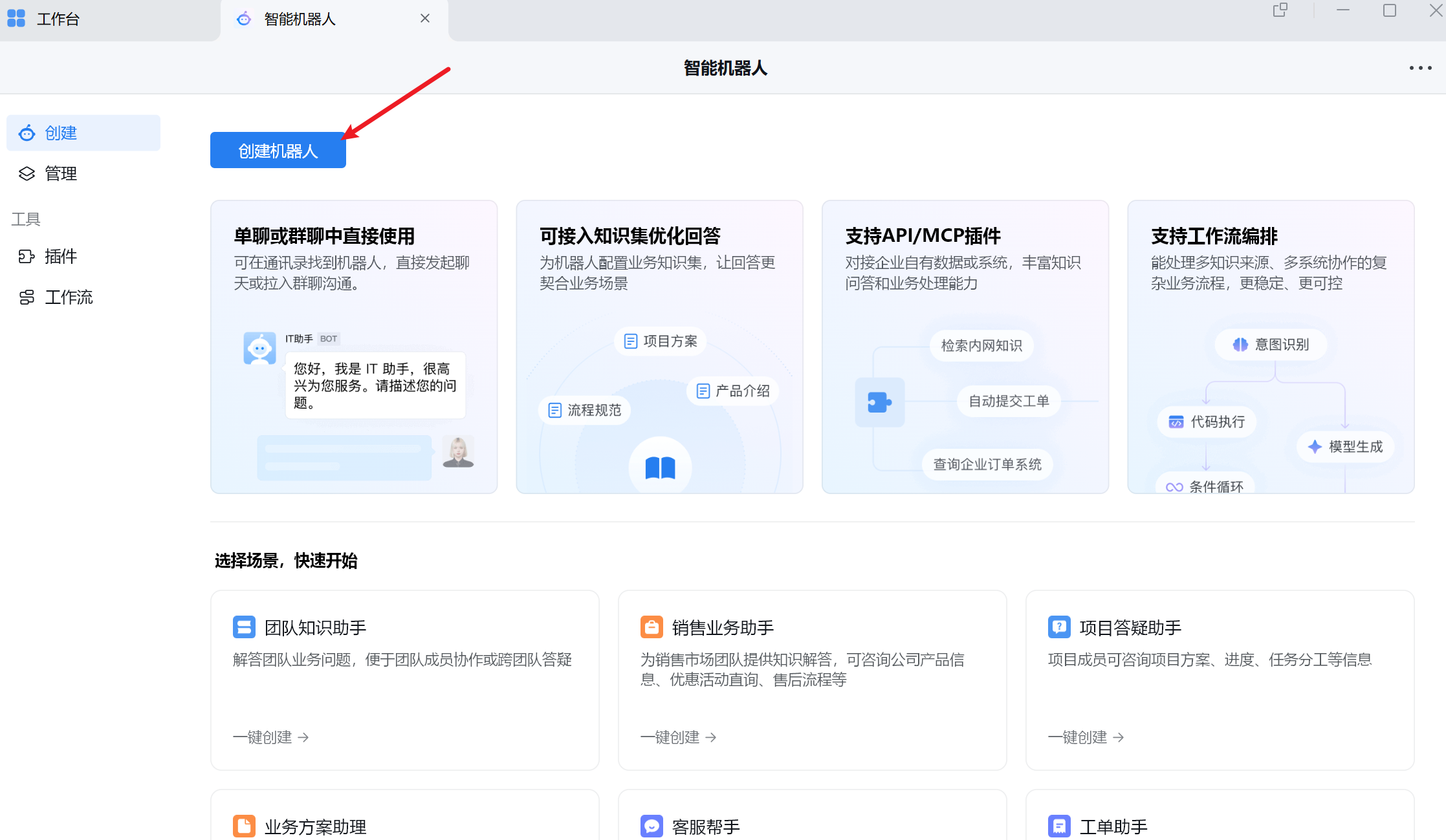
Task: Click 一键创建 under 团队知识助手
Action: 270,737
